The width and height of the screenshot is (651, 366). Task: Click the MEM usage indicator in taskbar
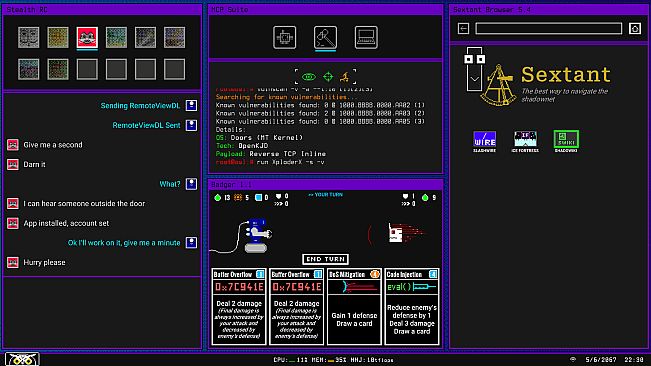328,360
